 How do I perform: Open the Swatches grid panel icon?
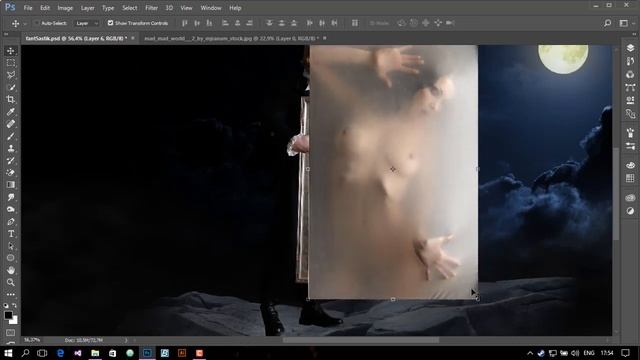pos(630,178)
